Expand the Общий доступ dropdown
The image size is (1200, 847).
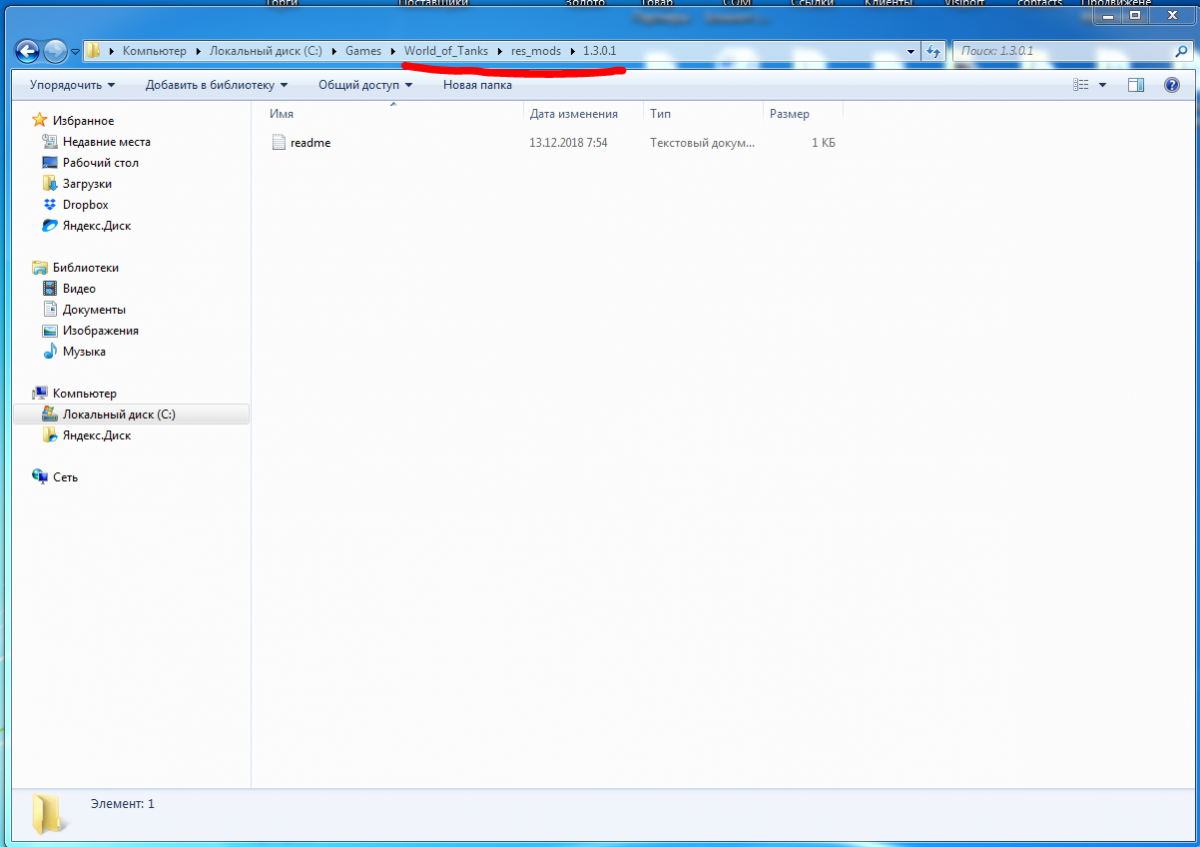click(365, 85)
